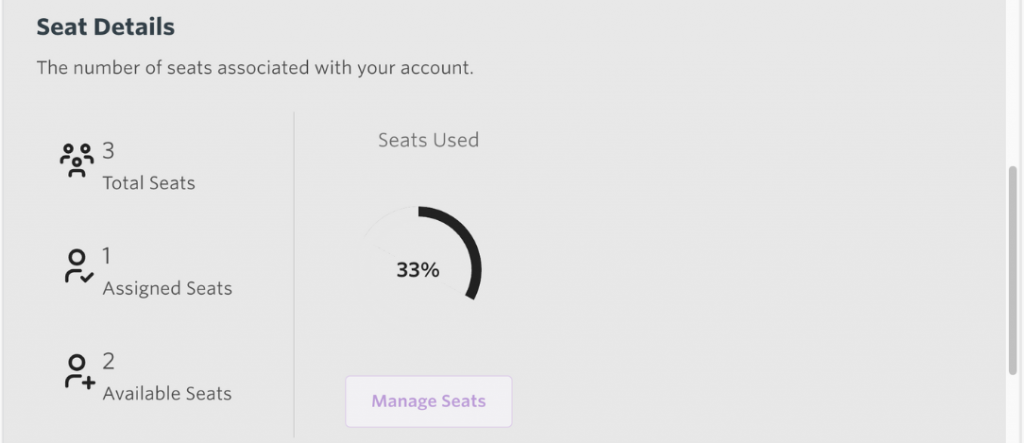Select the Assigned Seats label
The width and height of the screenshot is (1024, 443).
click(167, 288)
